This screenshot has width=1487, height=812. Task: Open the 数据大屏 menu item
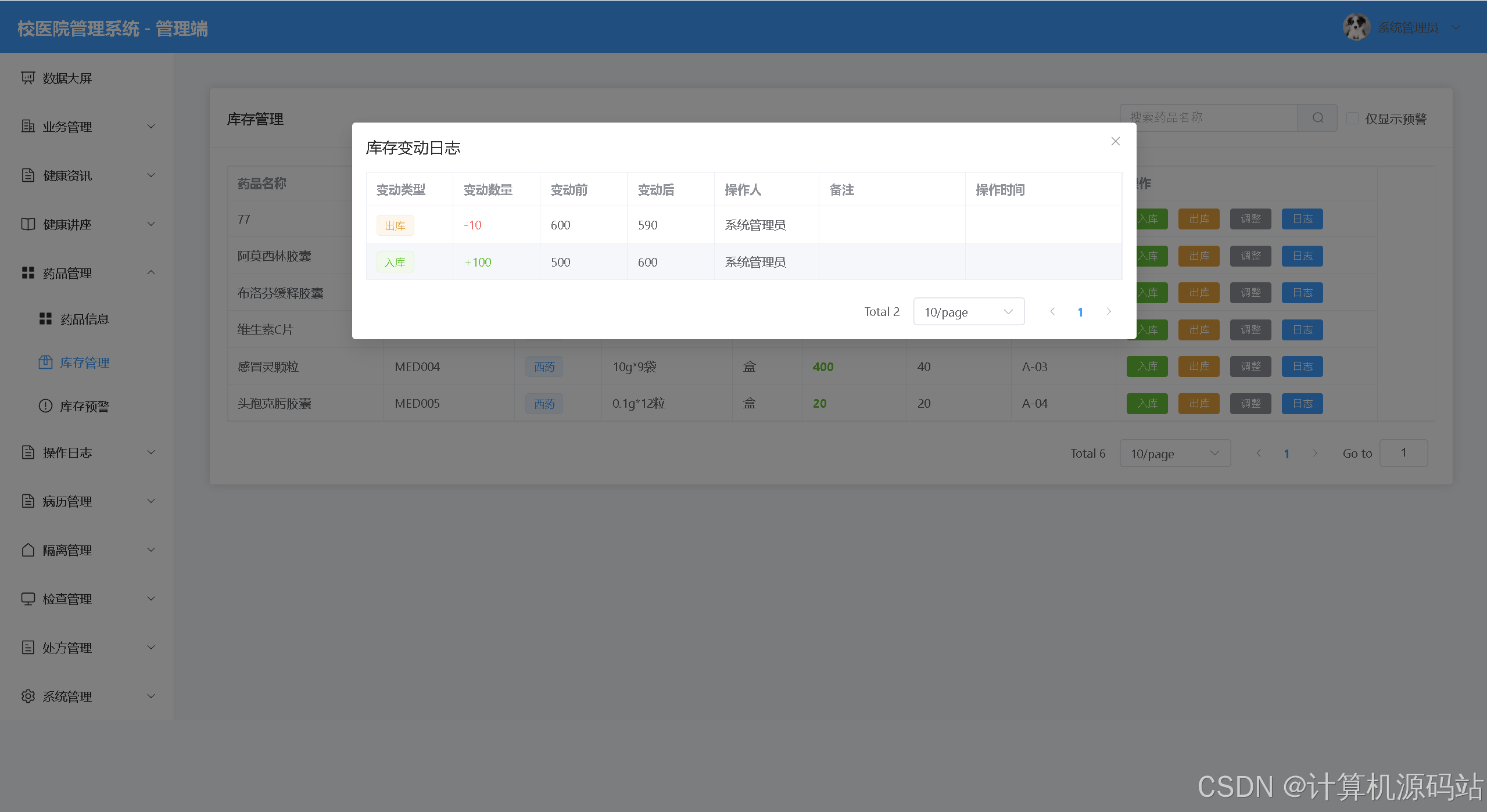[x=87, y=78]
